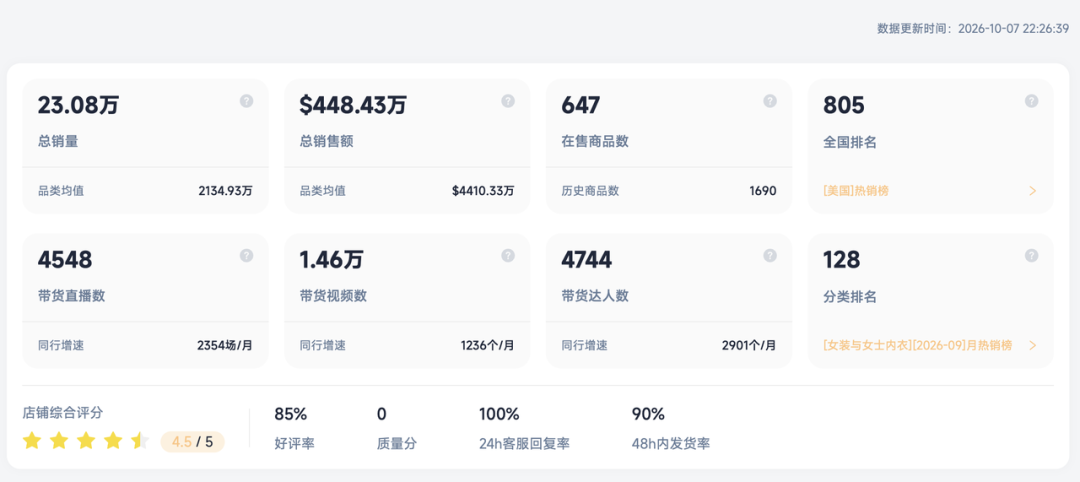Viewport: 1080px width, 482px height.
Task: Click help icon on 全国排名 card
Action: pyautogui.click(x=1031, y=101)
